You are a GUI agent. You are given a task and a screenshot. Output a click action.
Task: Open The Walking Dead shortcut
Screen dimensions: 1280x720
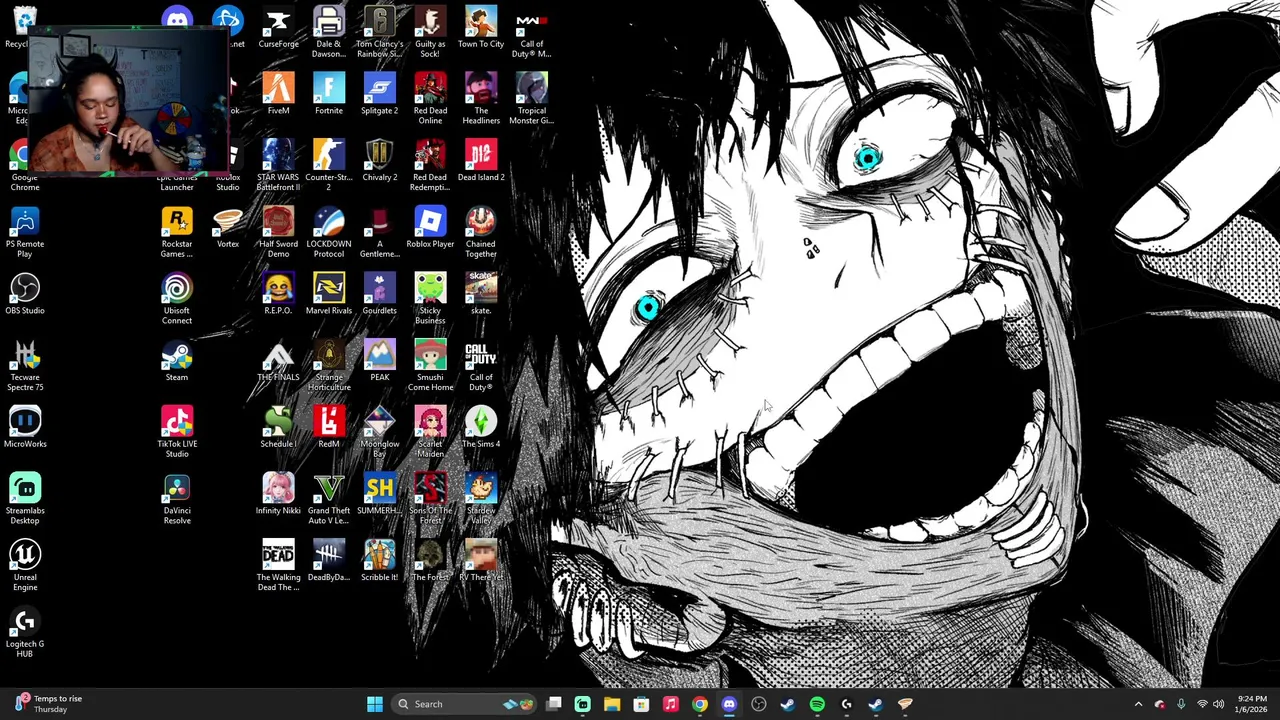[x=278, y=566]
